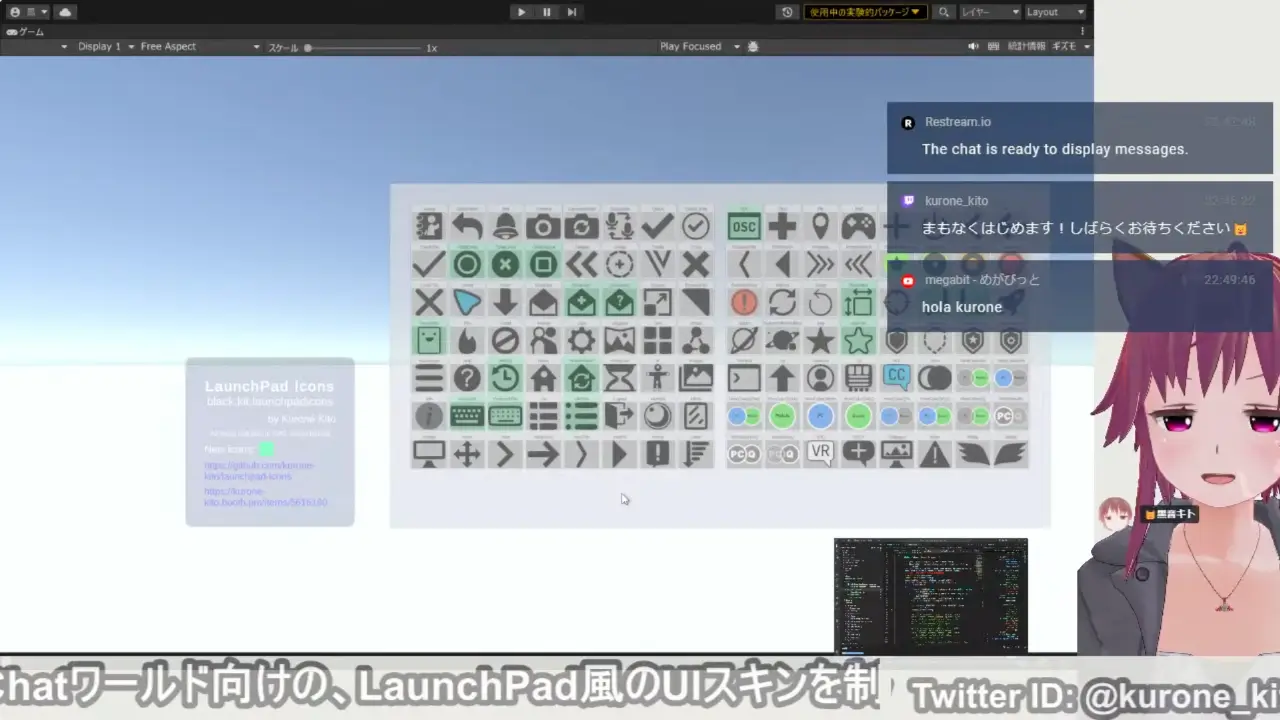Select the gamepad icon
The image size is (1280, 720).
pyautogui.click(x=858, y=226)
